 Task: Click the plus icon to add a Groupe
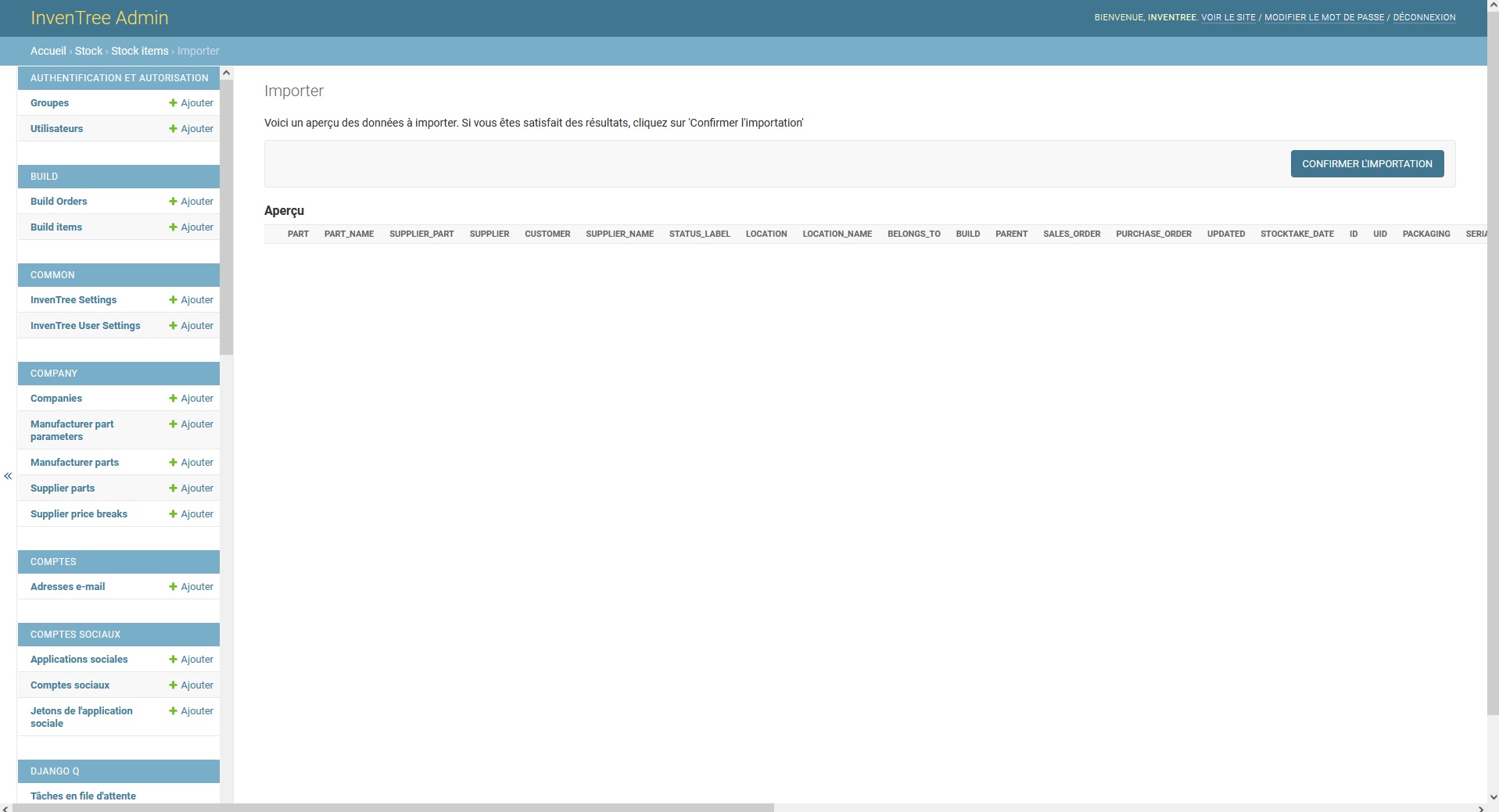[173, 102]
